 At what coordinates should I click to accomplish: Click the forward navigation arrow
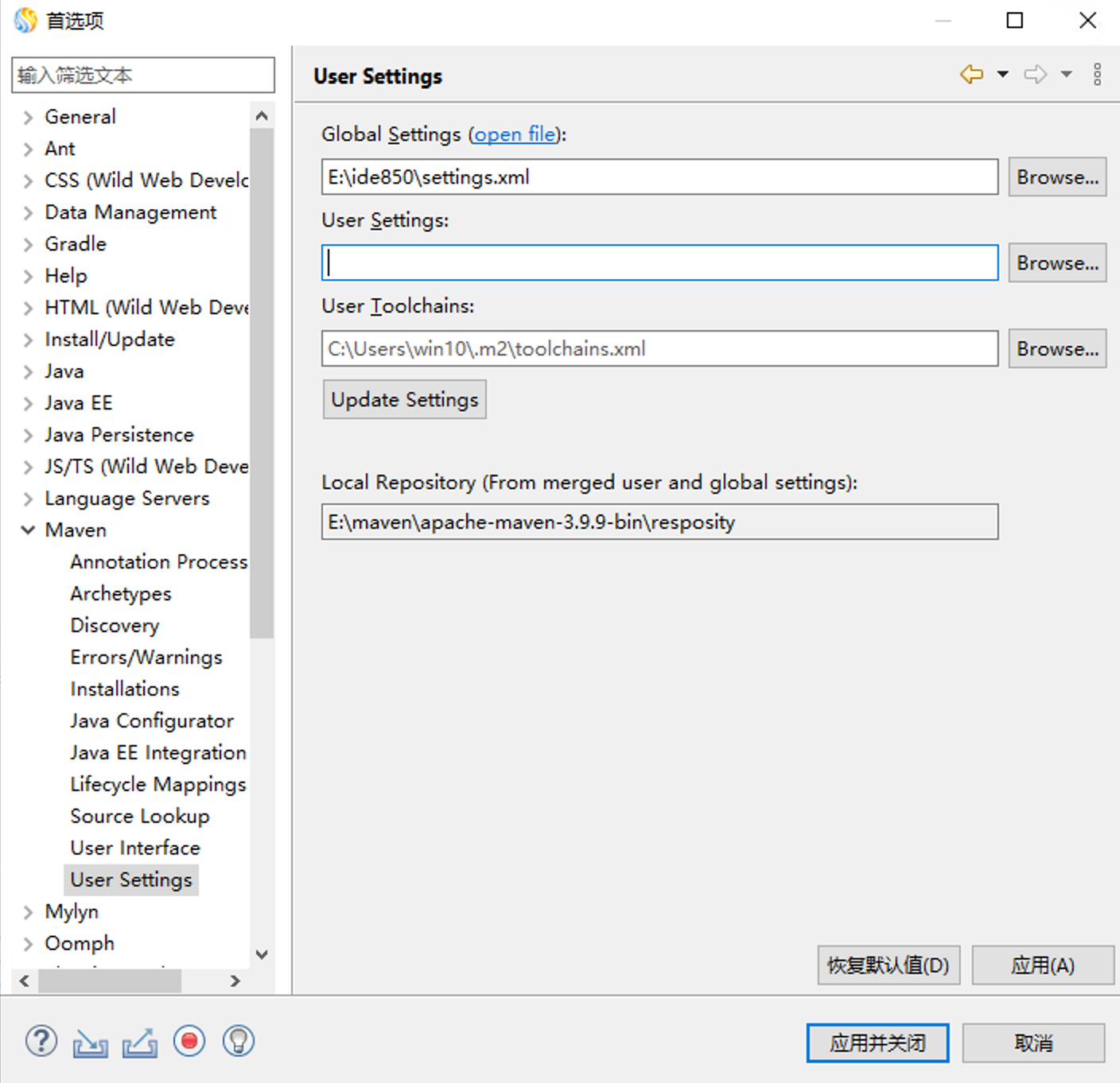1035,75
